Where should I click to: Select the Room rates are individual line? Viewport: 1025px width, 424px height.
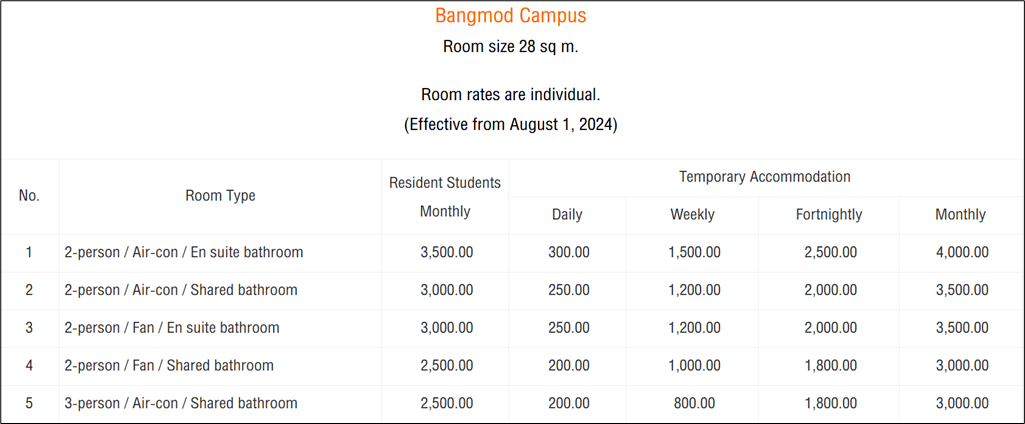click(x=510, y=95)
